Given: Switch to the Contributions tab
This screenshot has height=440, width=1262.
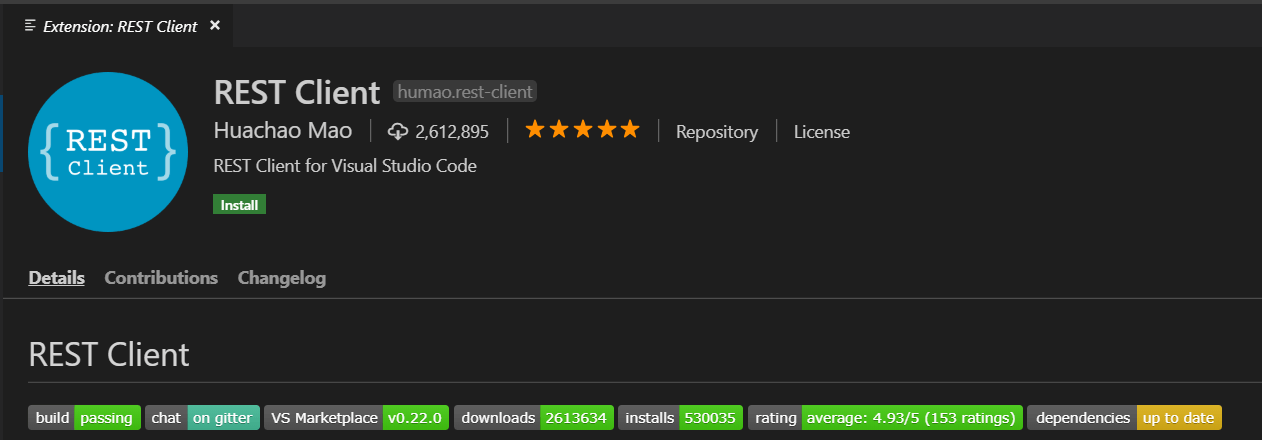Looking at the screenshot, I should pyautogui.click(x=161, y=277).
